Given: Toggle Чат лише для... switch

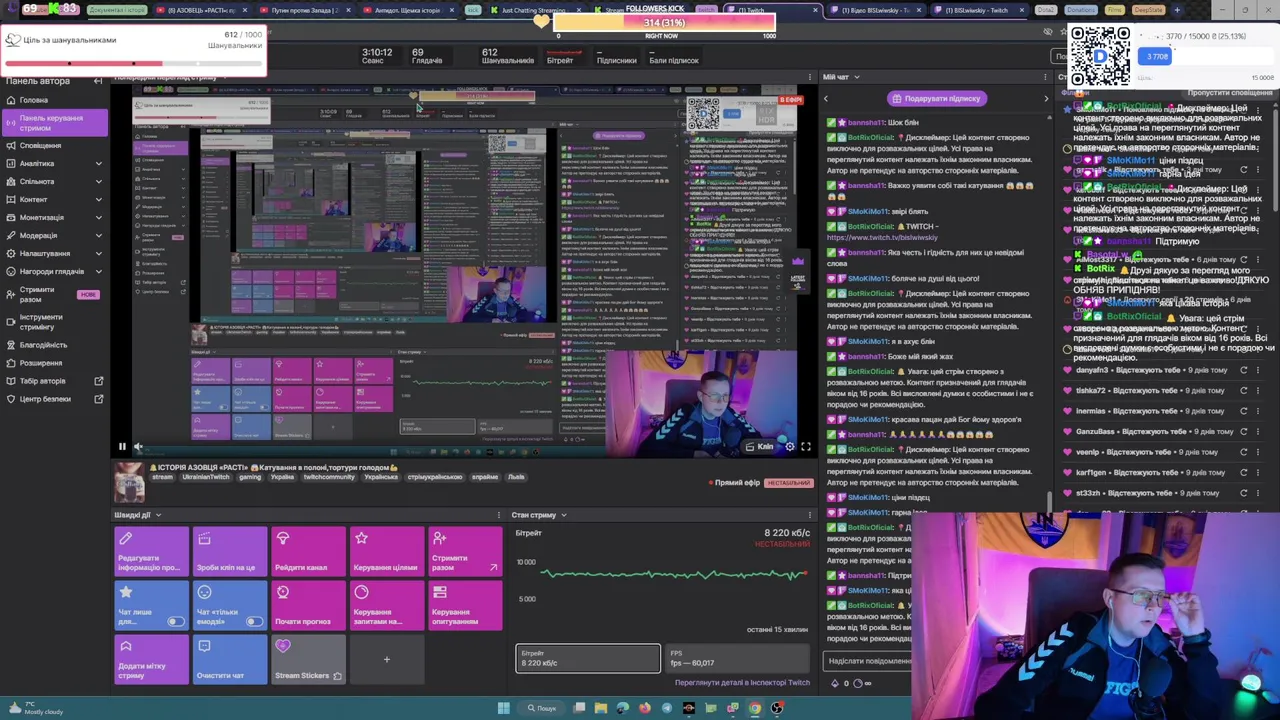Looking at the screenshot, I should click(x=176, y=622).
